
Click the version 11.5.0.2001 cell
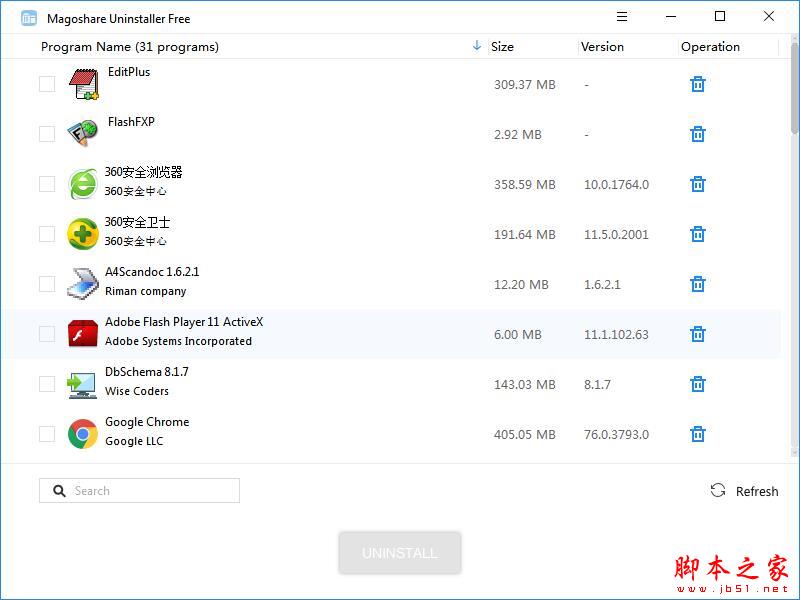[616, 235]
